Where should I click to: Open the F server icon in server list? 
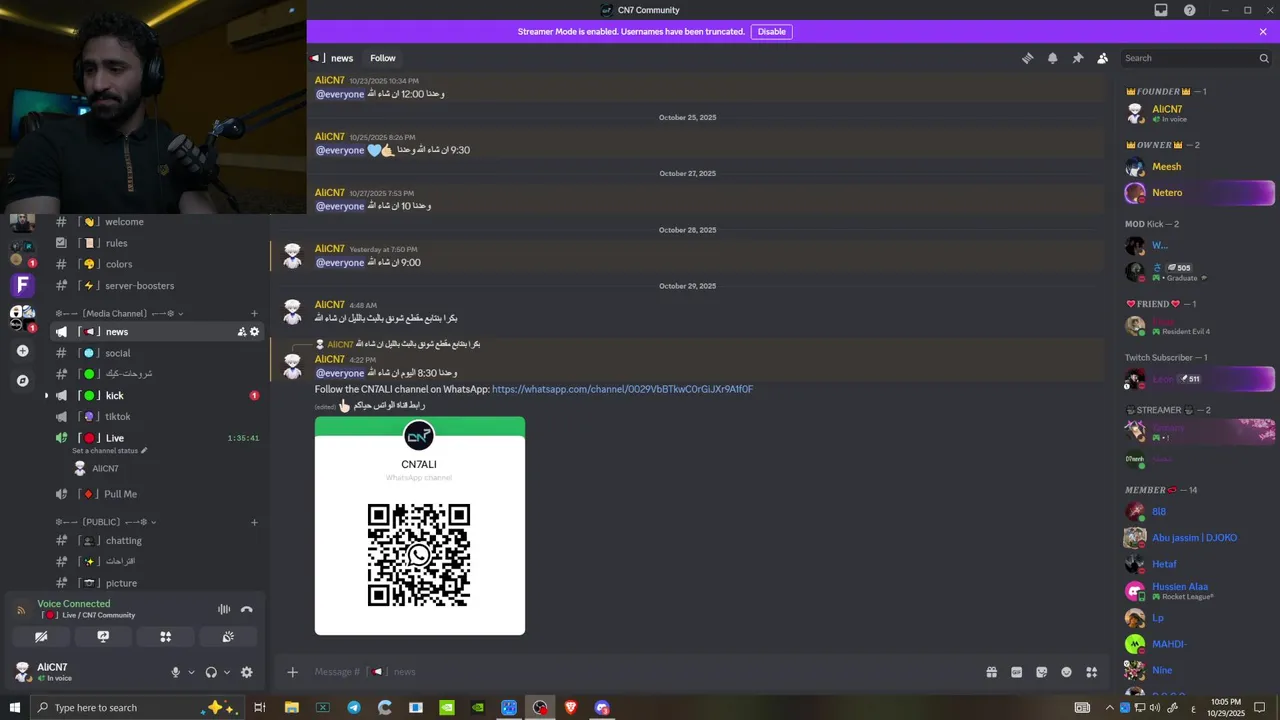pos(22,286)
